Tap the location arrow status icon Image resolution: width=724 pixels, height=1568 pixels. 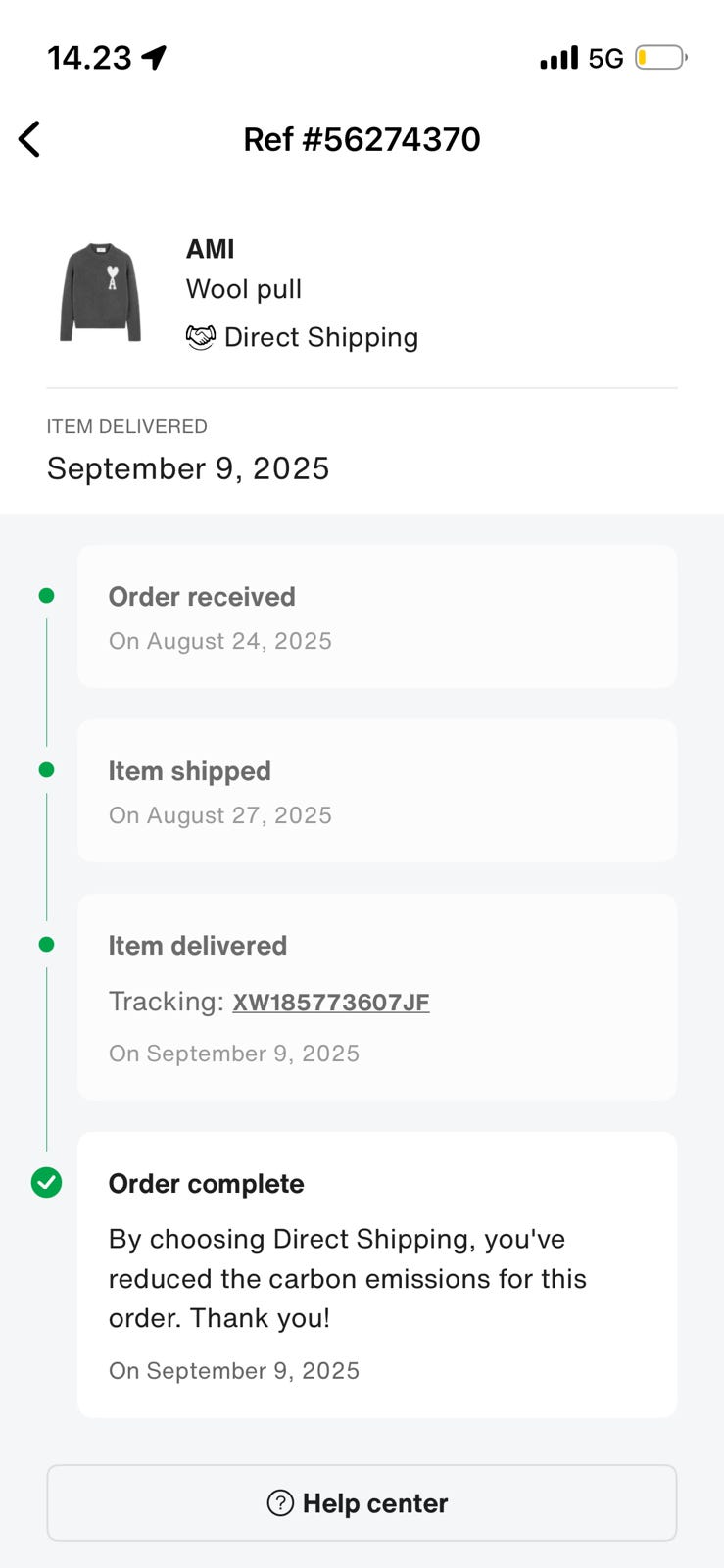(x=154, y=58)
